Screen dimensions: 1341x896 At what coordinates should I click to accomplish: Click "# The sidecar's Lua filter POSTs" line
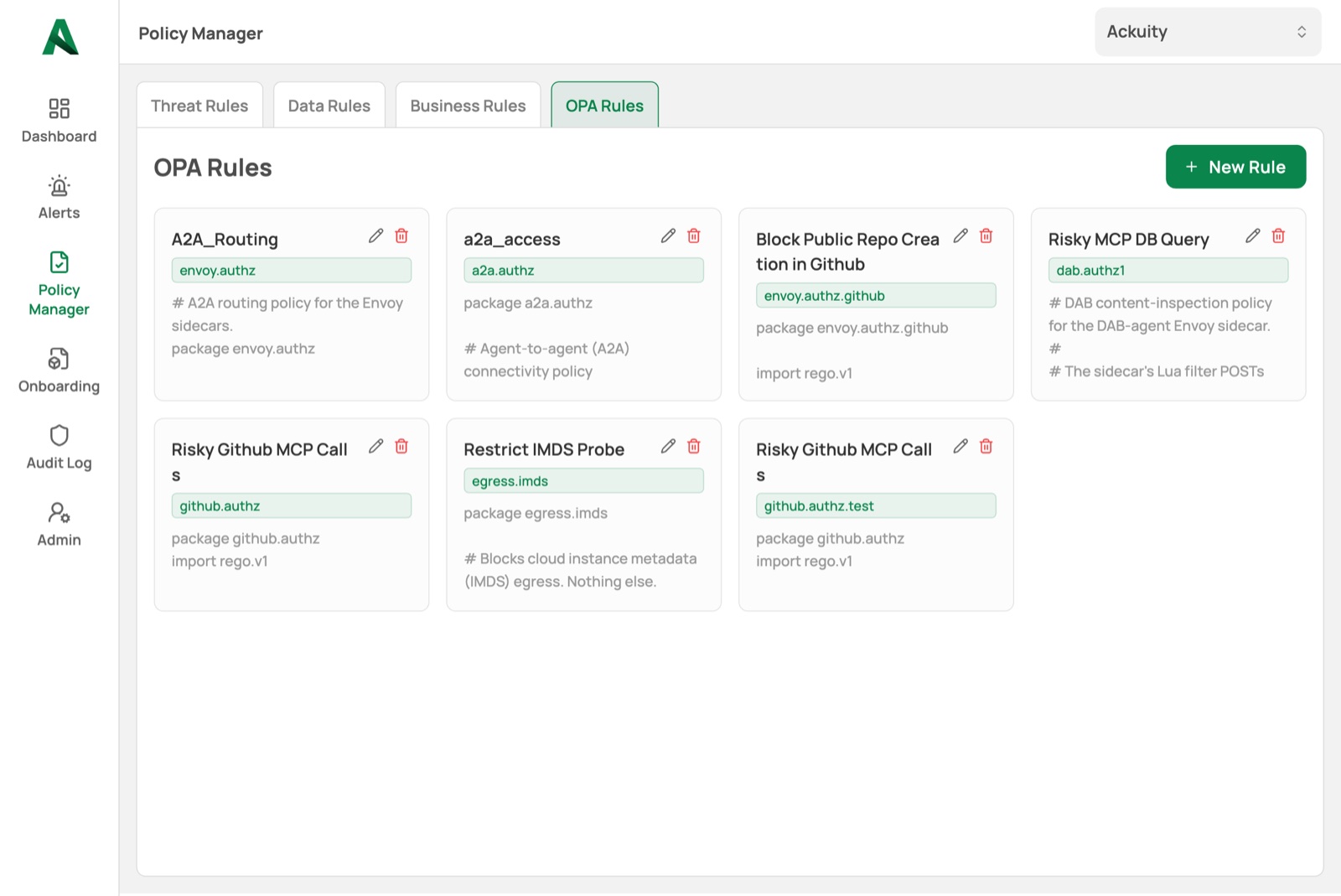coord(1157,371)
